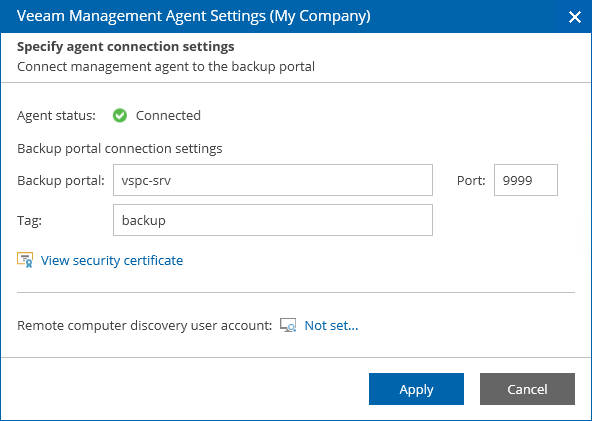Click the Connected status text
This screenshot has width=592, height=421.
tap(168, 116)
